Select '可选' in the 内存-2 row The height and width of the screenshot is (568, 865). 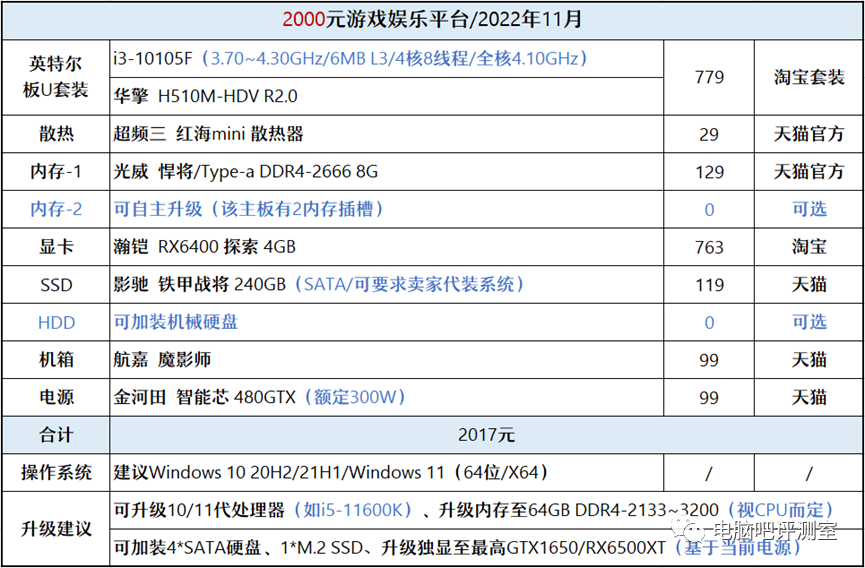pyautogui.click(x=809, y=209)
